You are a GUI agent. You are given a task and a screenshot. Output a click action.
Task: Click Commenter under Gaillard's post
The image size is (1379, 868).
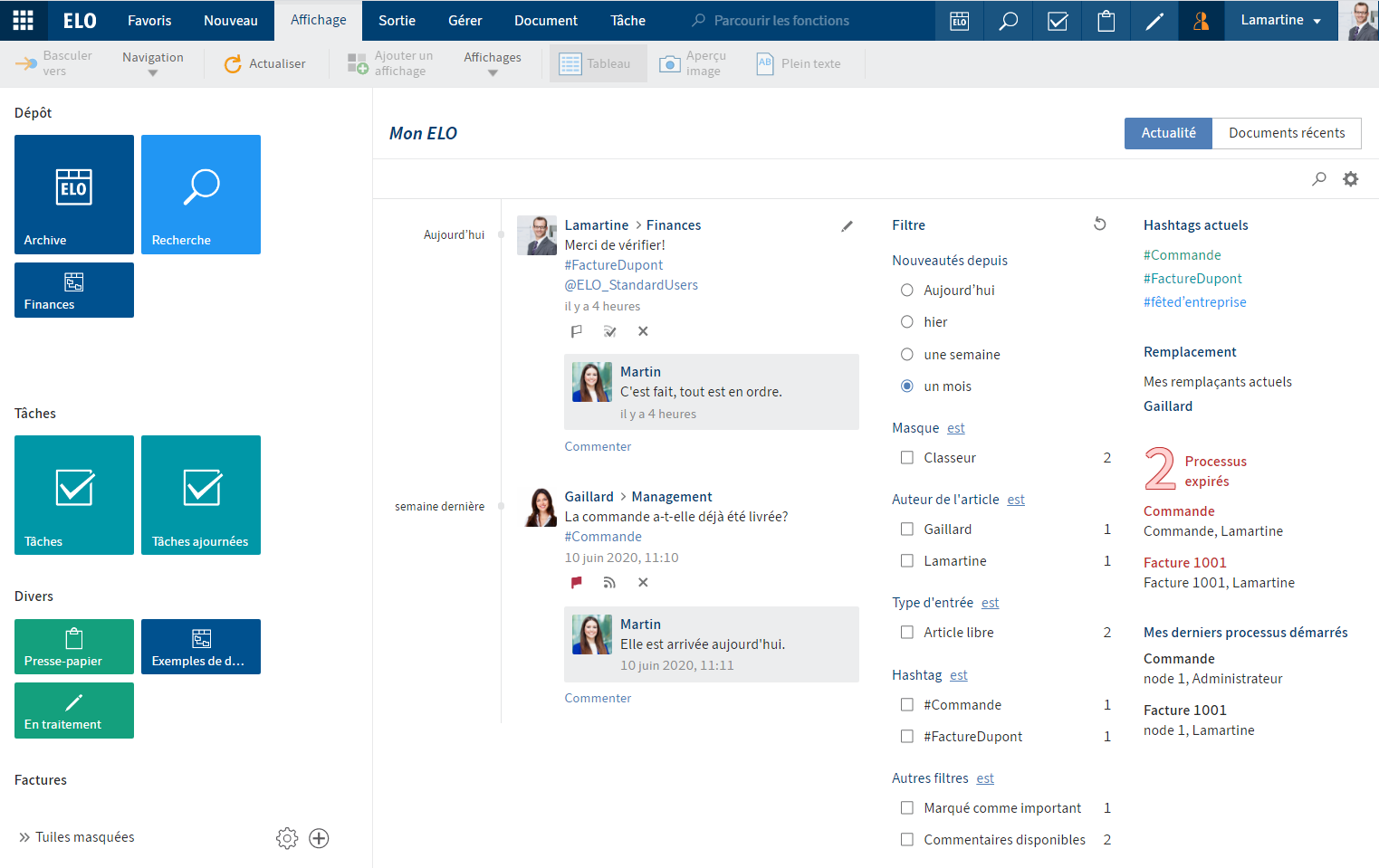[x=598, y=698]
